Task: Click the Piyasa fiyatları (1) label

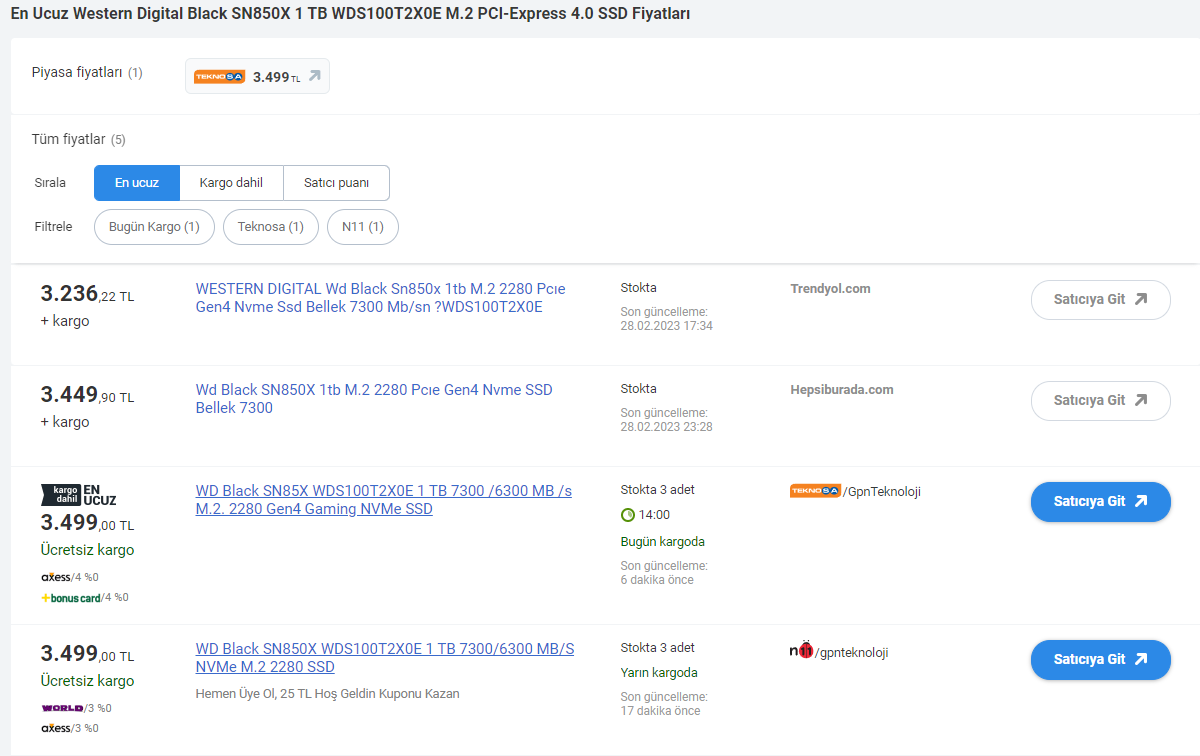Action: [87, 73]
